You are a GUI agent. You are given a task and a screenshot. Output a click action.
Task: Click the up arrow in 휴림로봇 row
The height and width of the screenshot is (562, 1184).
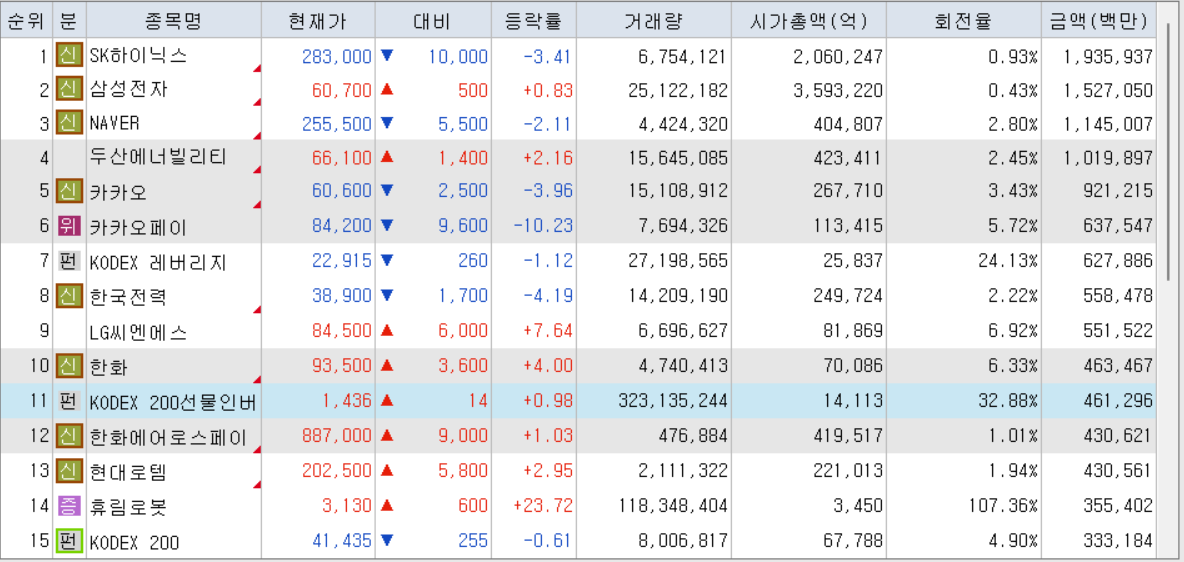[x=387, y=505]
